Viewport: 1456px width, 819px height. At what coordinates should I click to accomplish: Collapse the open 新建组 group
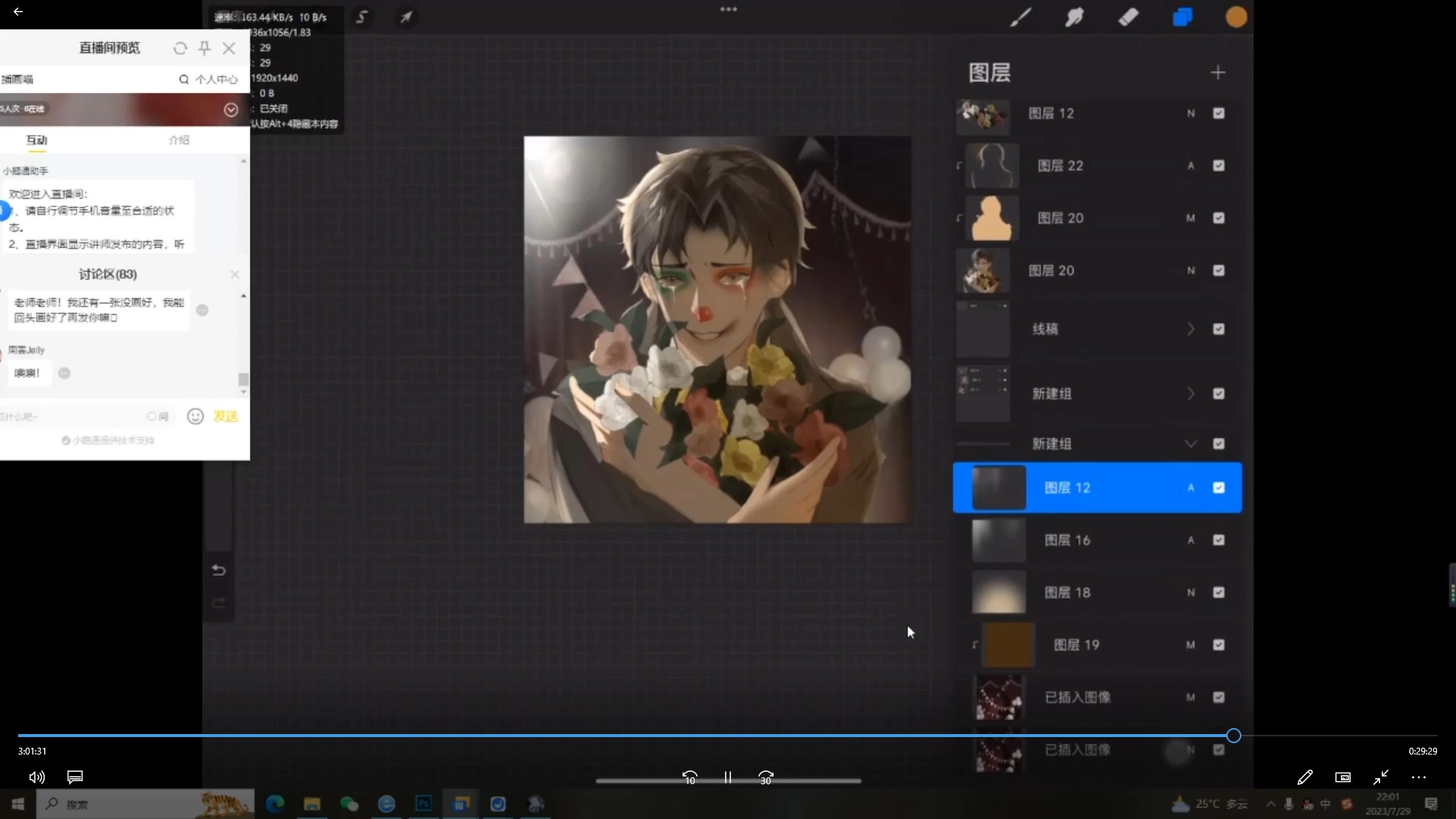click(1191, 444)
